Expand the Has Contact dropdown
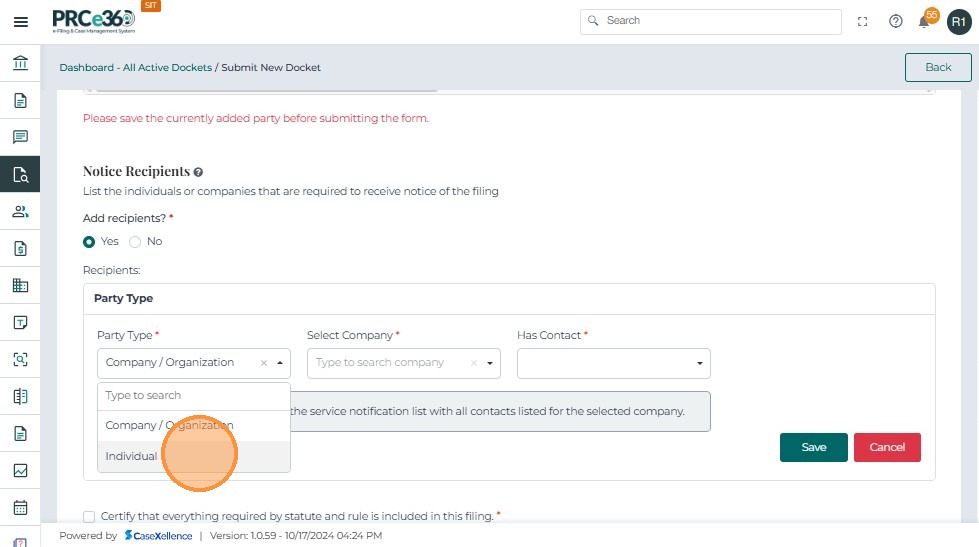Image resolution: width=979 pixels, height=547 pixels. tap(613, 363)
